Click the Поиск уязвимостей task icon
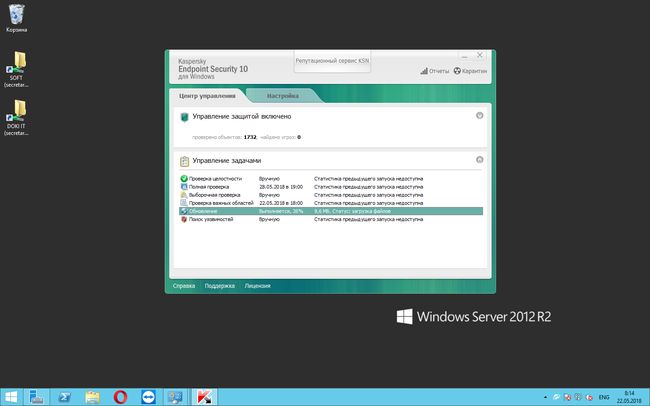 click(184, 219)
